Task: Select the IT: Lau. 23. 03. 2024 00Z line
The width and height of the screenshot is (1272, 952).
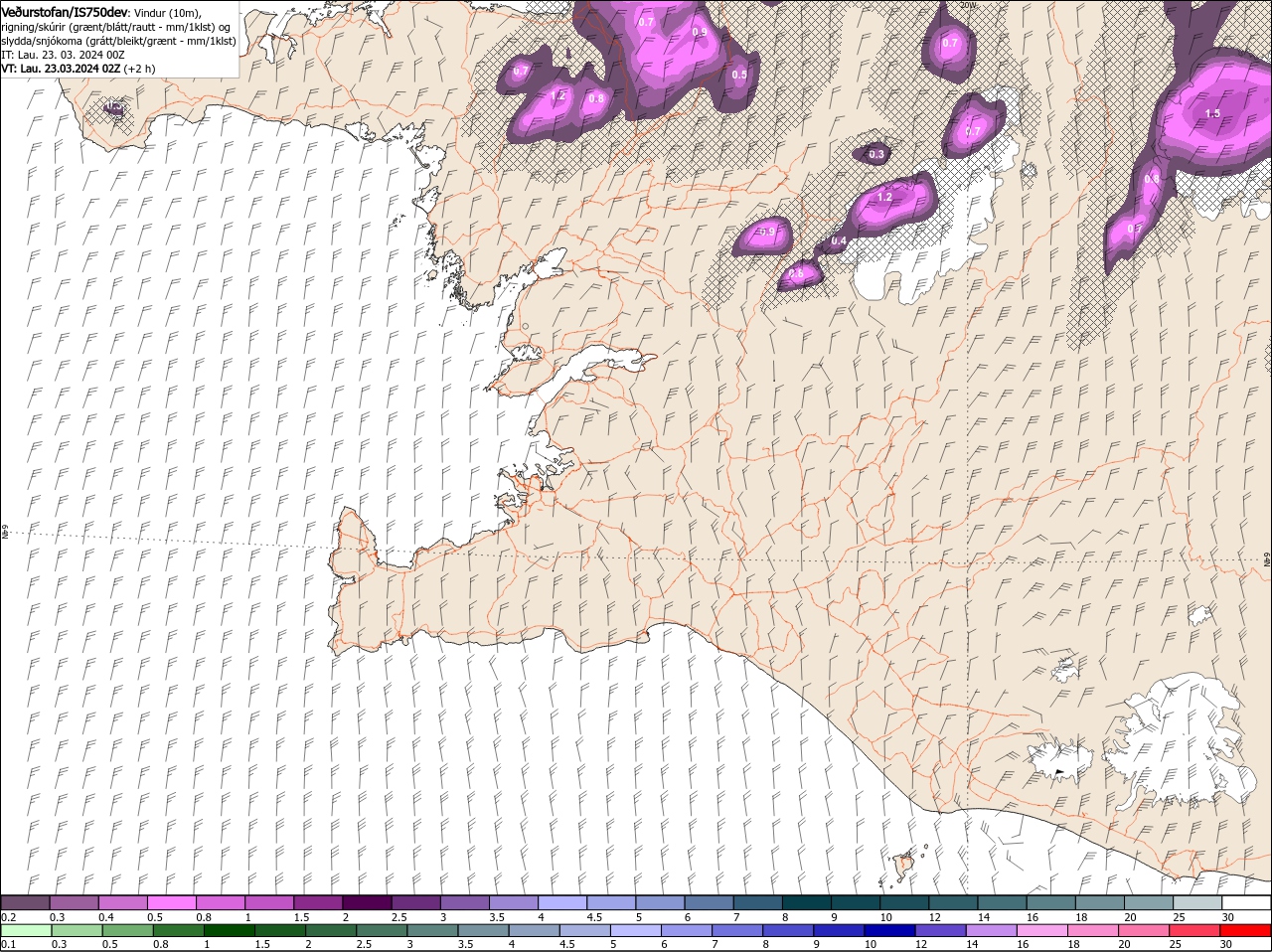Action: (63, 55)
